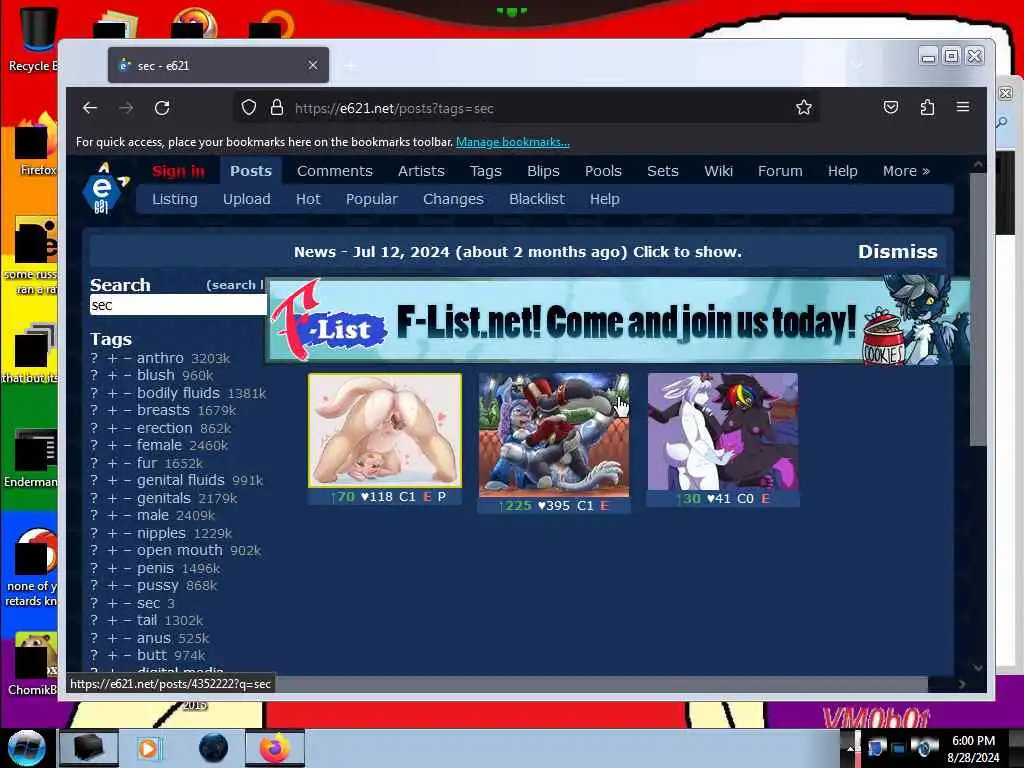Expand the news banner 'Click to show.'
1024x768 pixels.
pos(687,252)
